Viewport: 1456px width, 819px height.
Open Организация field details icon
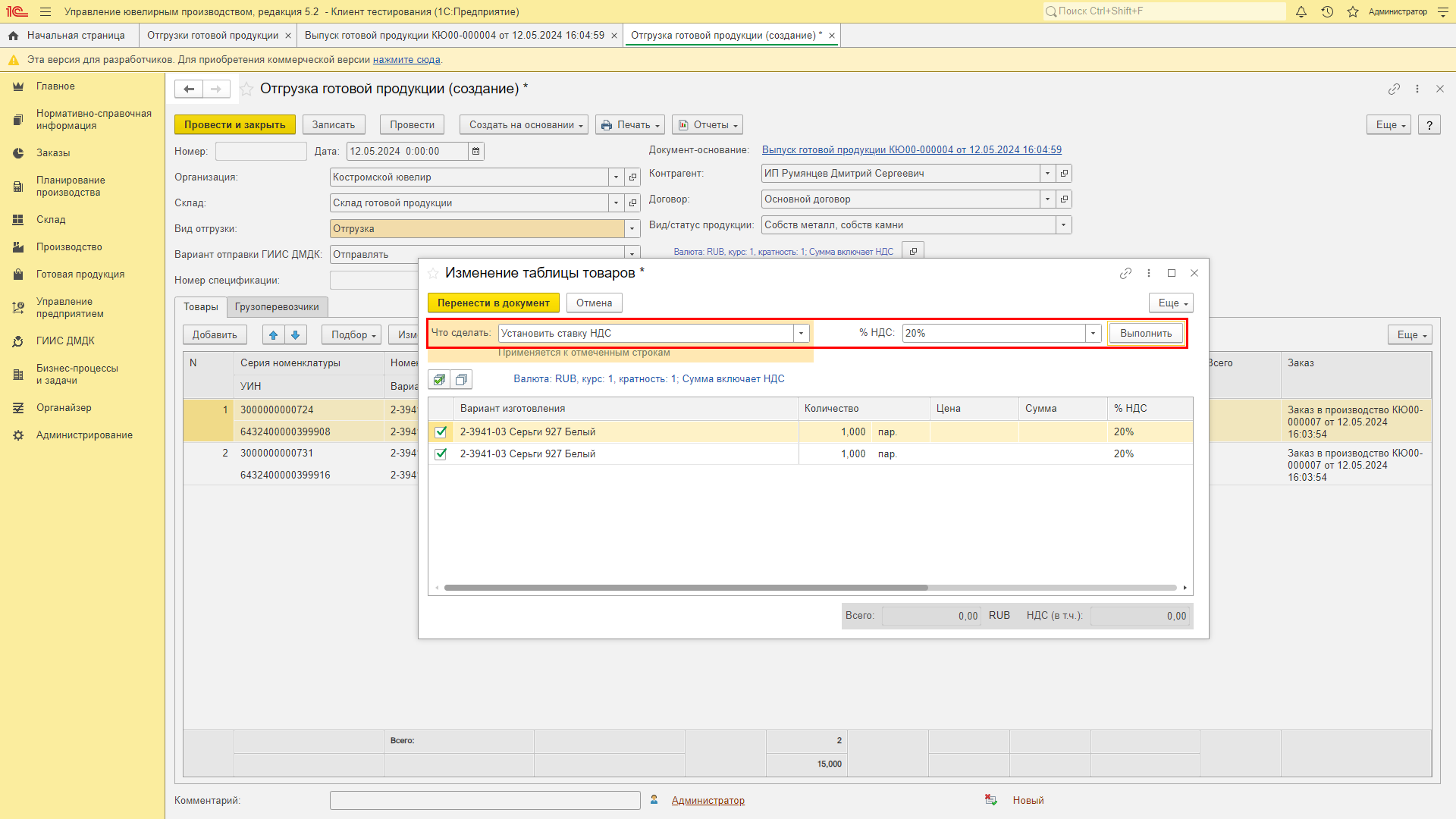[x=632, y=177]
